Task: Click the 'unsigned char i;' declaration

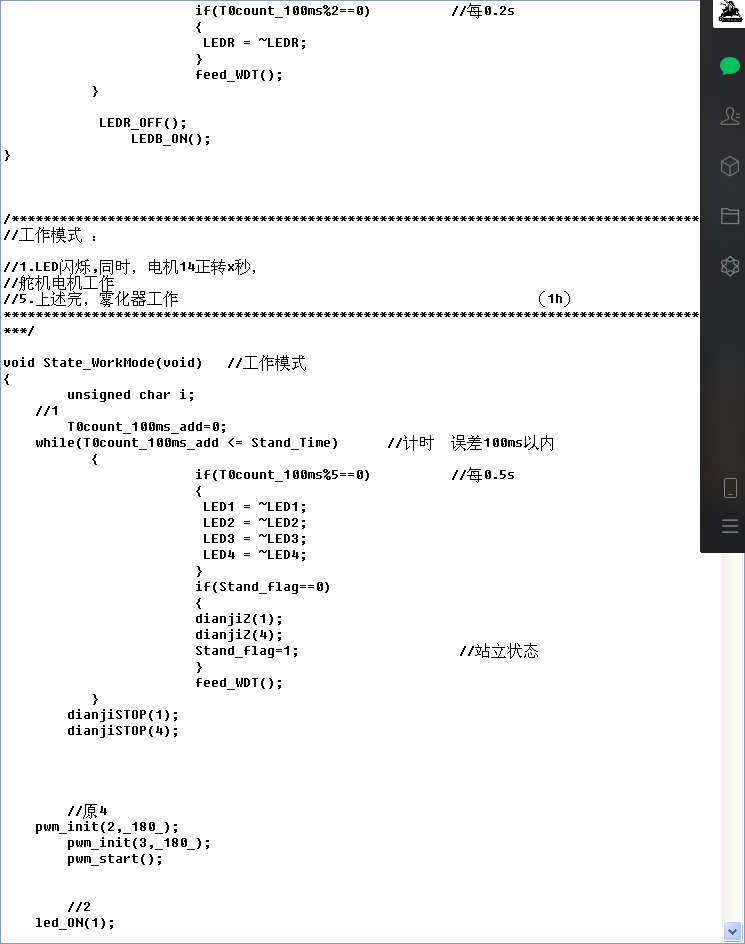Action: tap(131, 395)
